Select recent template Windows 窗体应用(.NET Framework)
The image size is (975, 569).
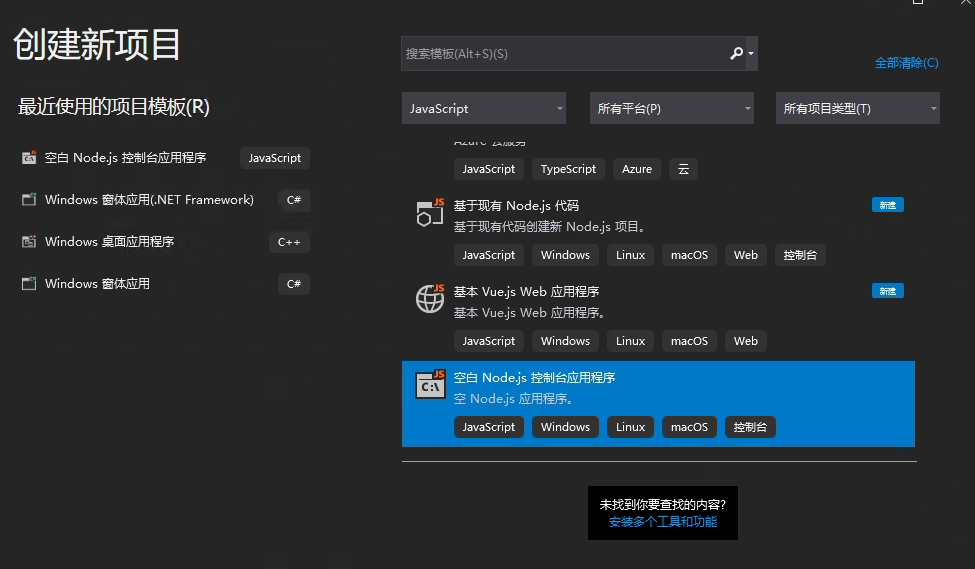(x=149, y=200)
